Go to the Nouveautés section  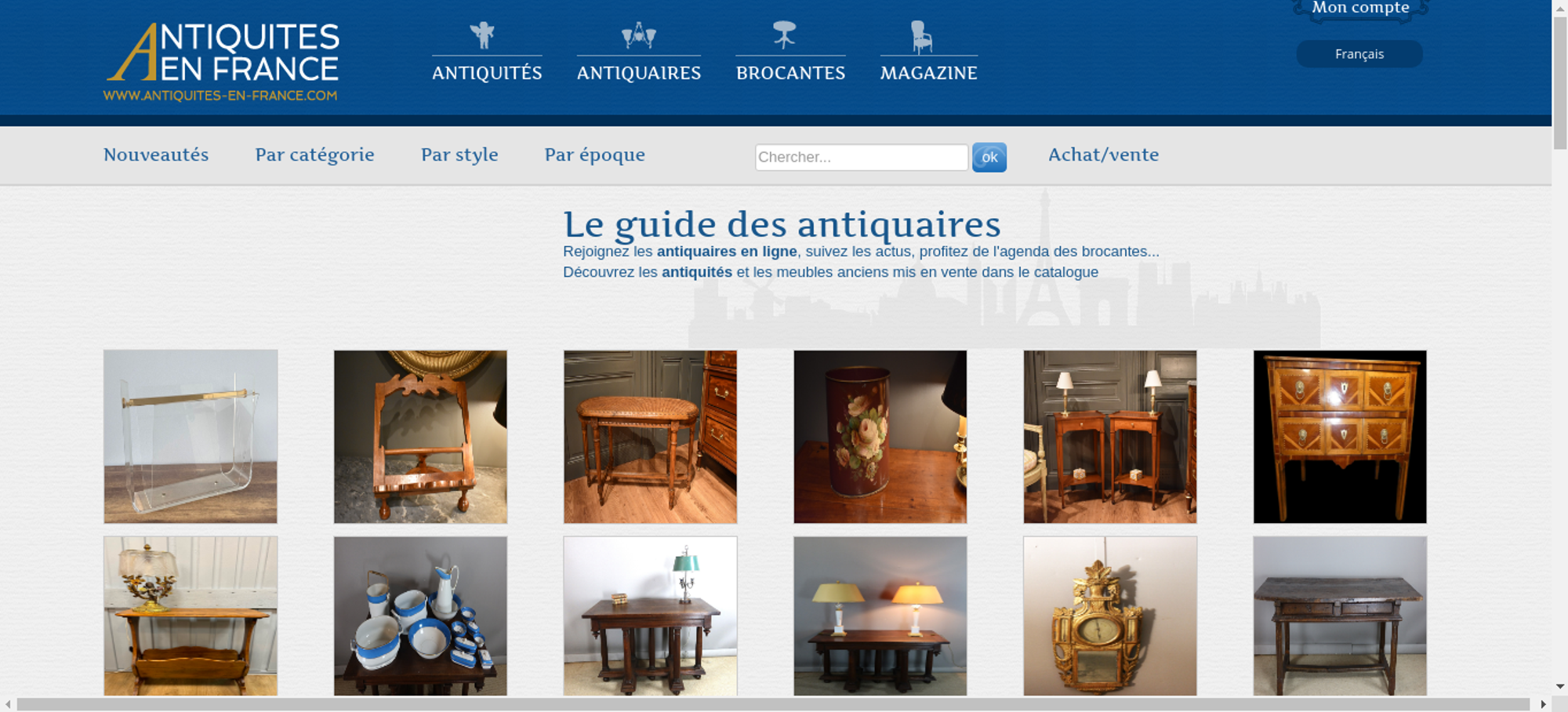tap(156, 154)
